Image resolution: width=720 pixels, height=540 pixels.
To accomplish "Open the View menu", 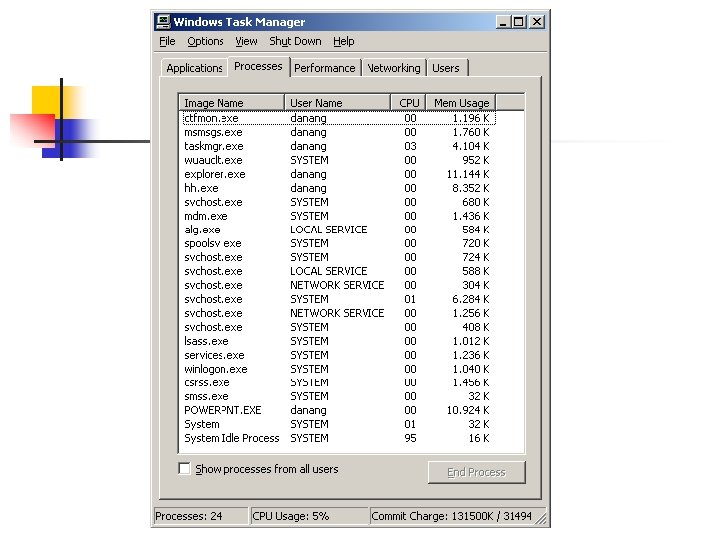I will [x=246, y=41].
